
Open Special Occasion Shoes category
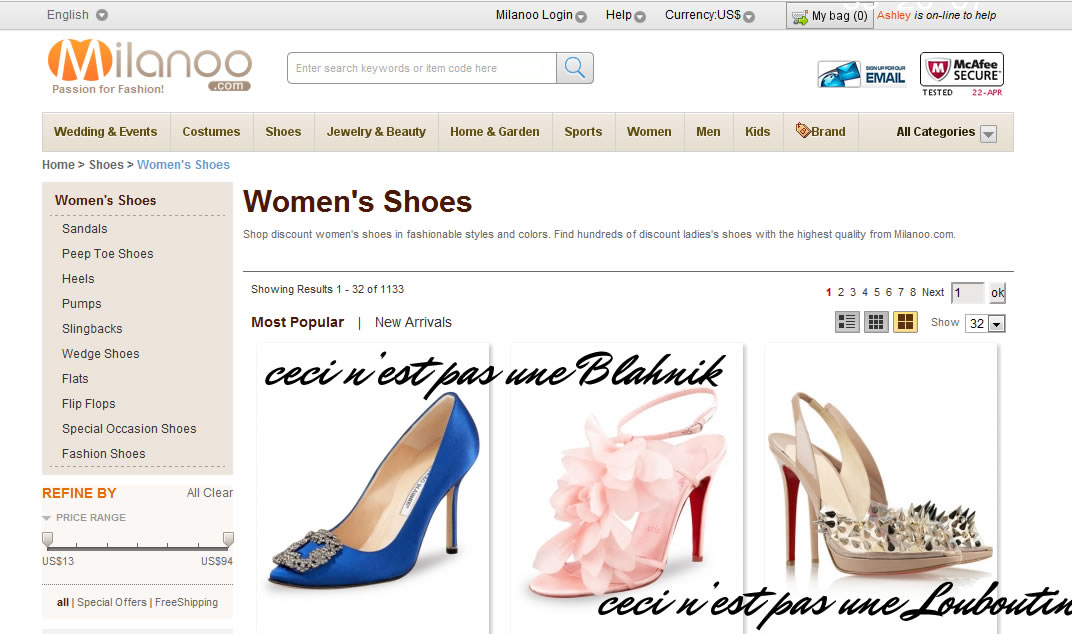point(129,429)
